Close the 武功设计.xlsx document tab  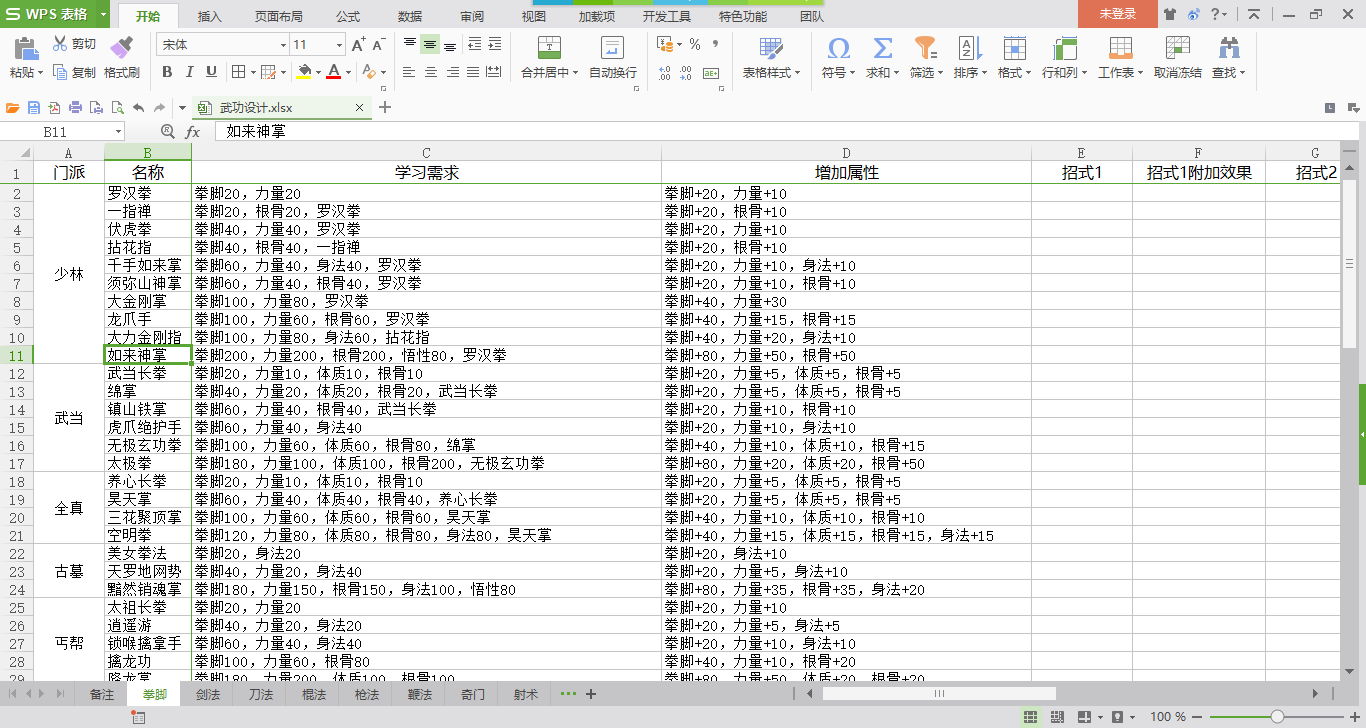tap(360, 108)
